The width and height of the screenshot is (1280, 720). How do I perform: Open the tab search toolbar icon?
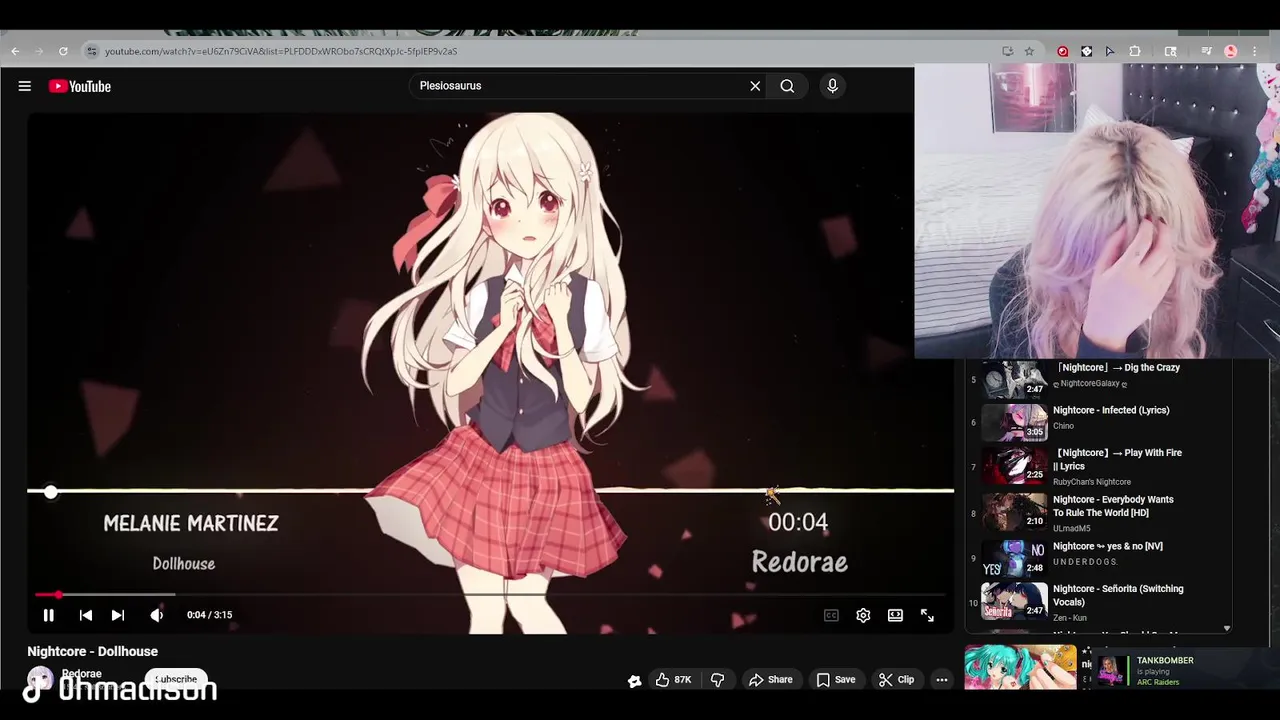point(1170,51)
